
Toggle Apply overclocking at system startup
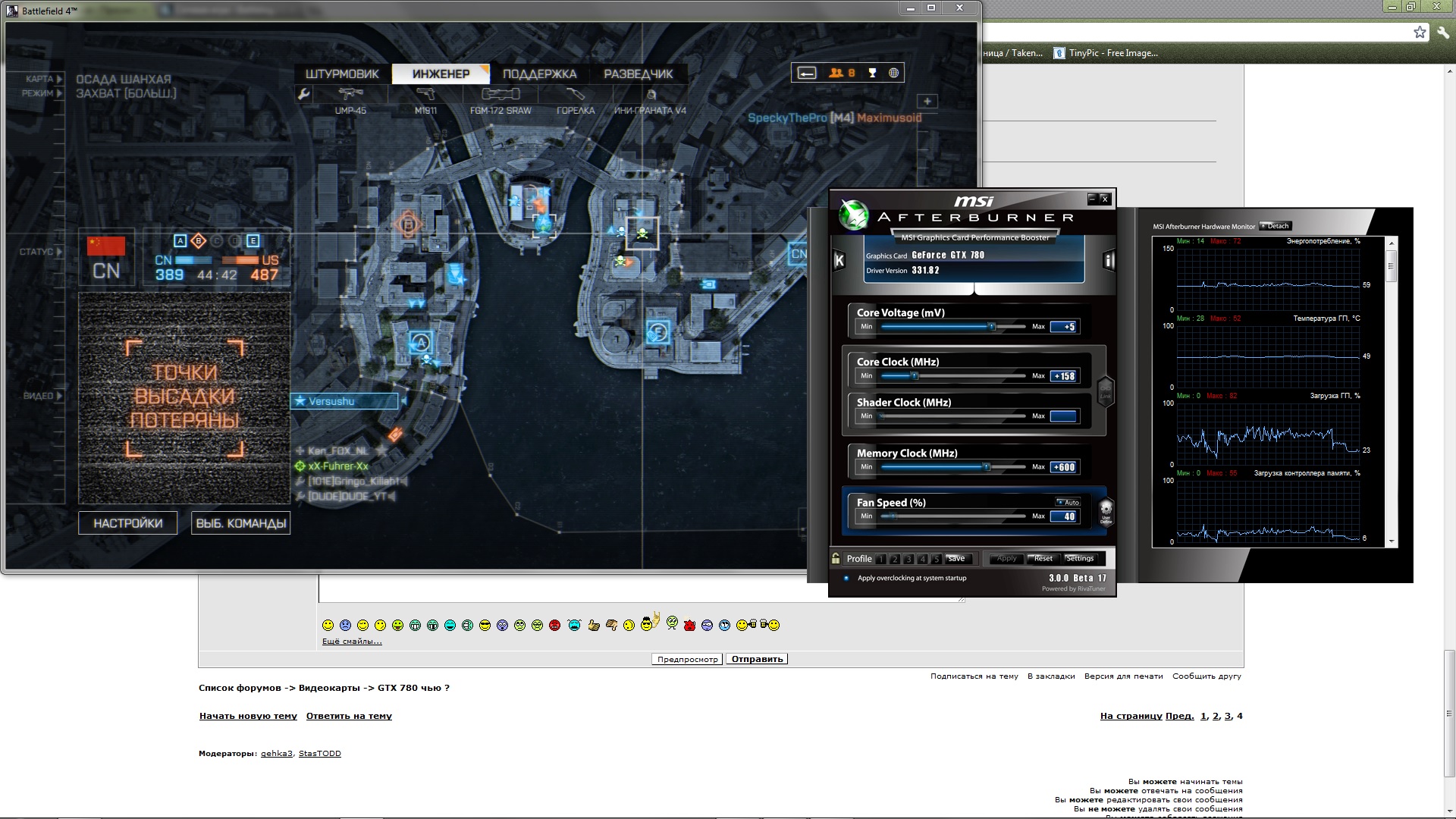pos(846,578)
